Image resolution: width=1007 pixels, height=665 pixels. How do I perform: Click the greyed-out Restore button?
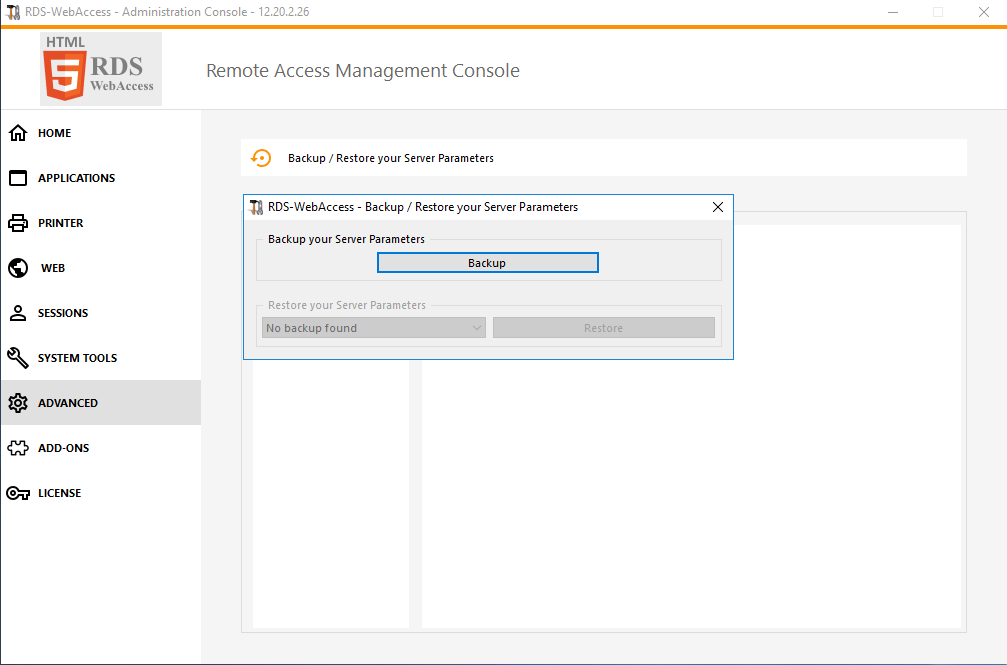[604, 328]
